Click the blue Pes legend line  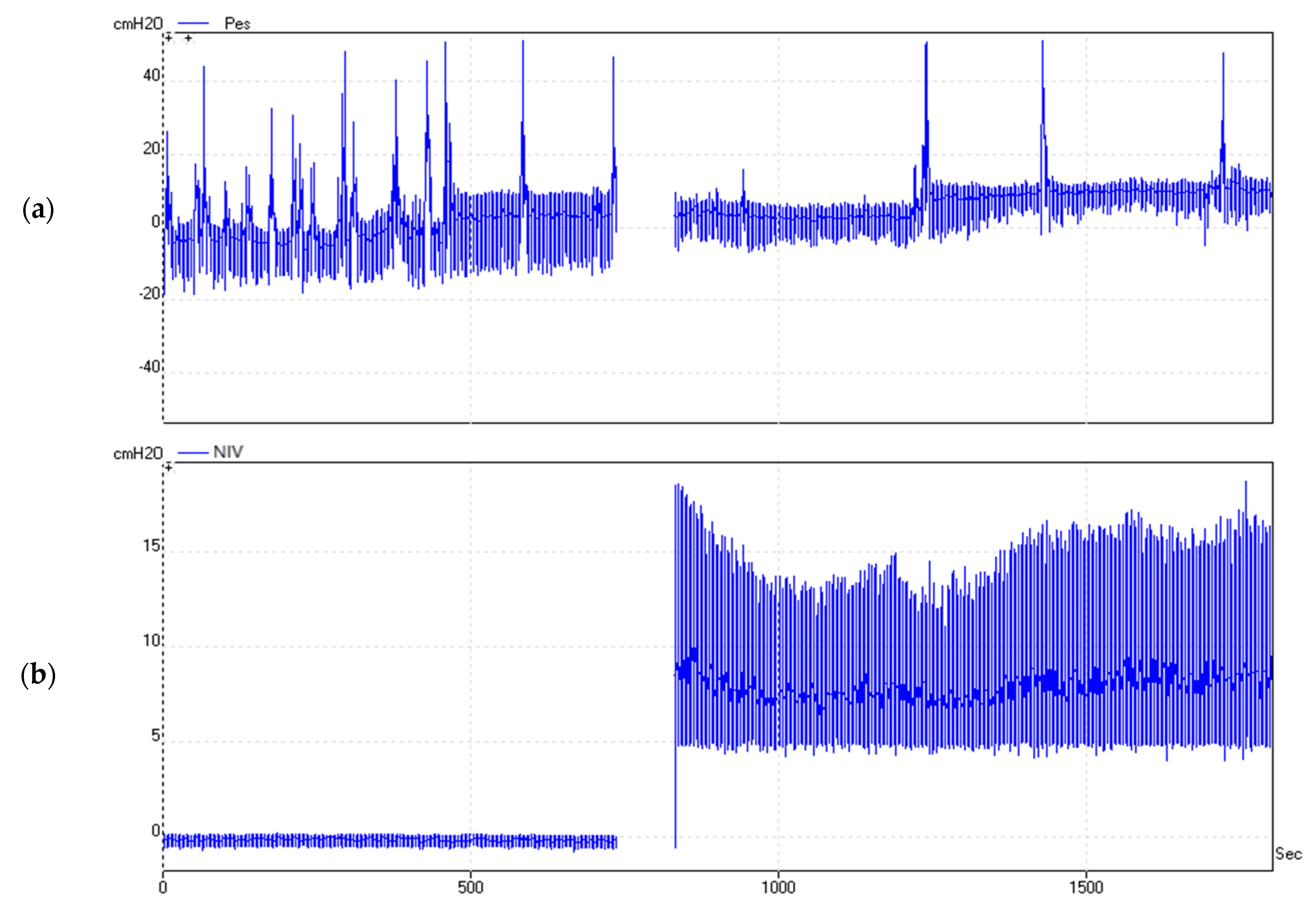[x=193, y=24]
